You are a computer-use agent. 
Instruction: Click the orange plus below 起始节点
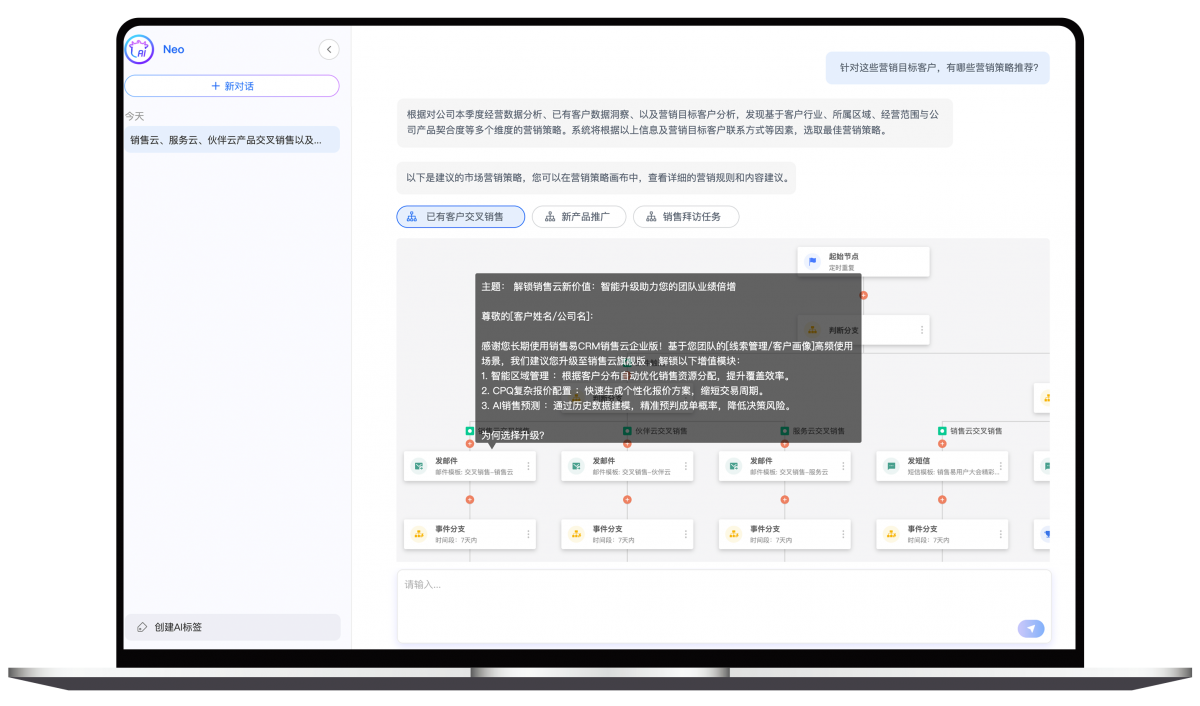click(x=863, y=295)
